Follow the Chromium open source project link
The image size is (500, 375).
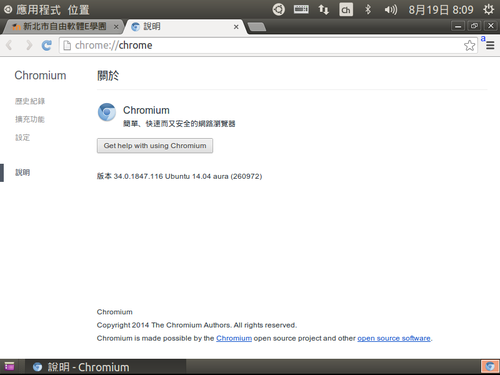click(234, 338)
